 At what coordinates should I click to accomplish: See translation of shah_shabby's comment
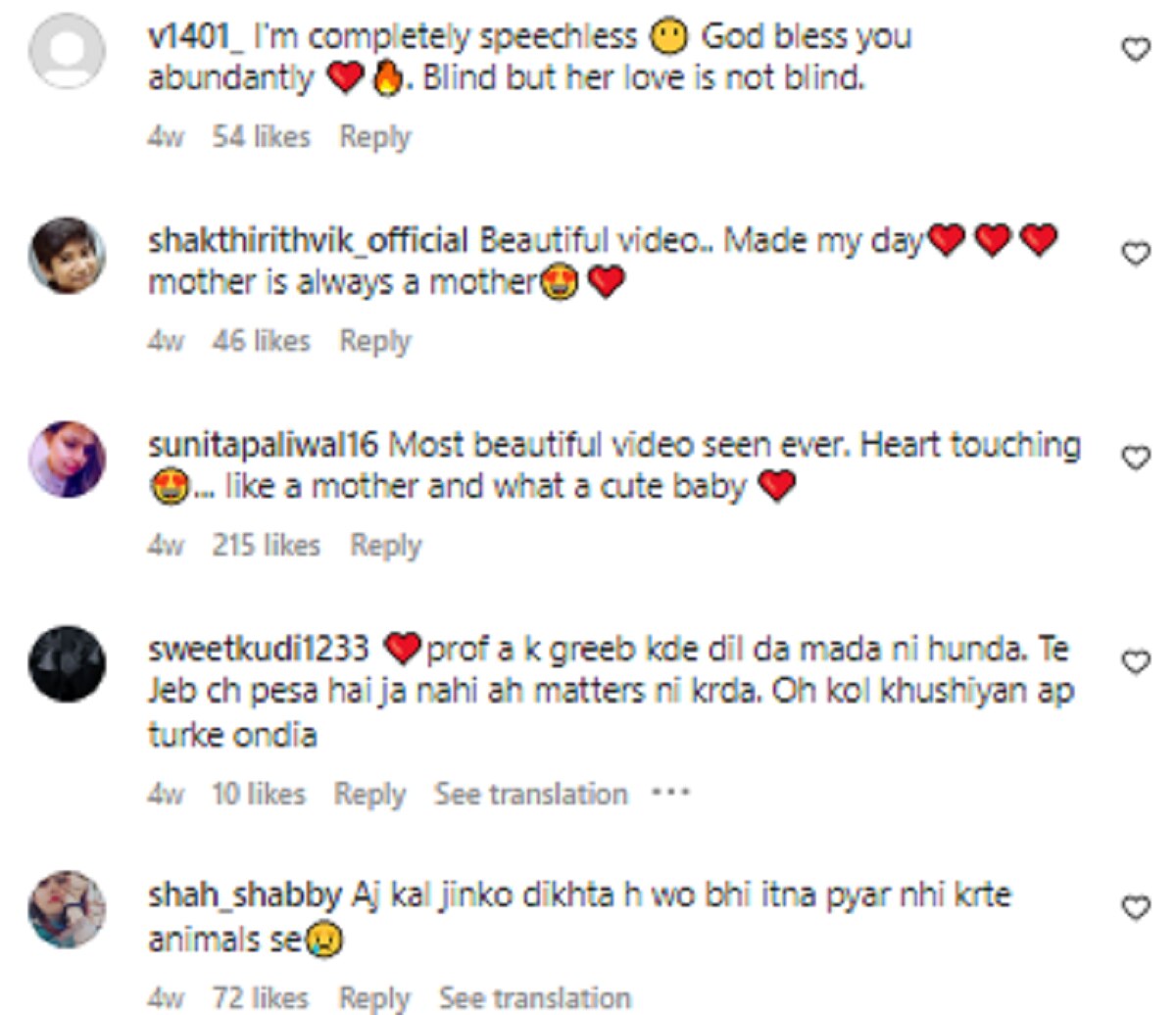[x=534, y=997]
